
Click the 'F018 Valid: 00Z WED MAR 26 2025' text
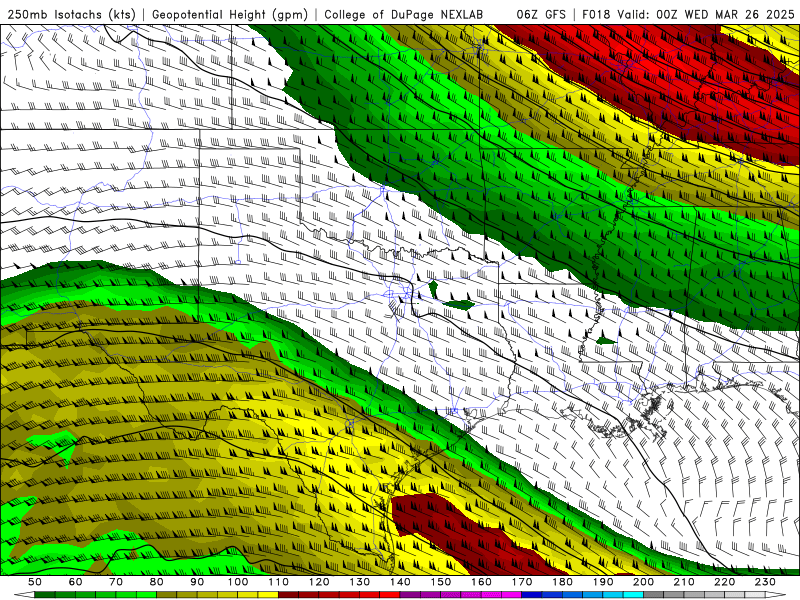pos(689,15)
